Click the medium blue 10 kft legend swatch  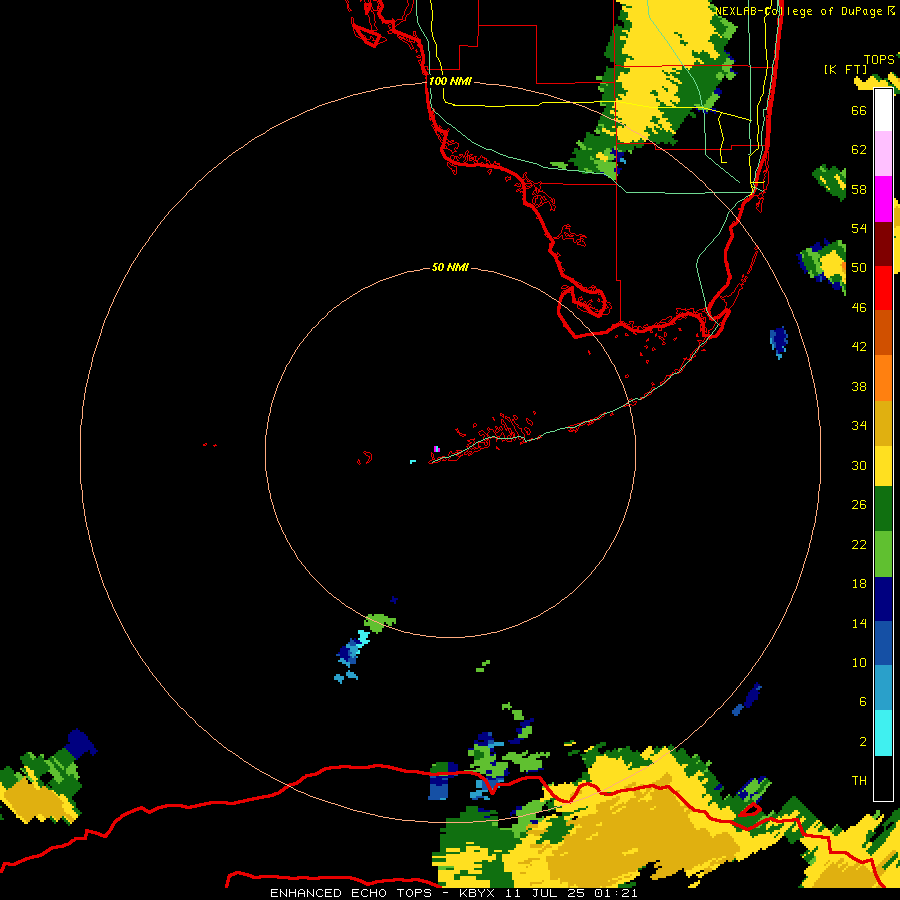(883, 643)
